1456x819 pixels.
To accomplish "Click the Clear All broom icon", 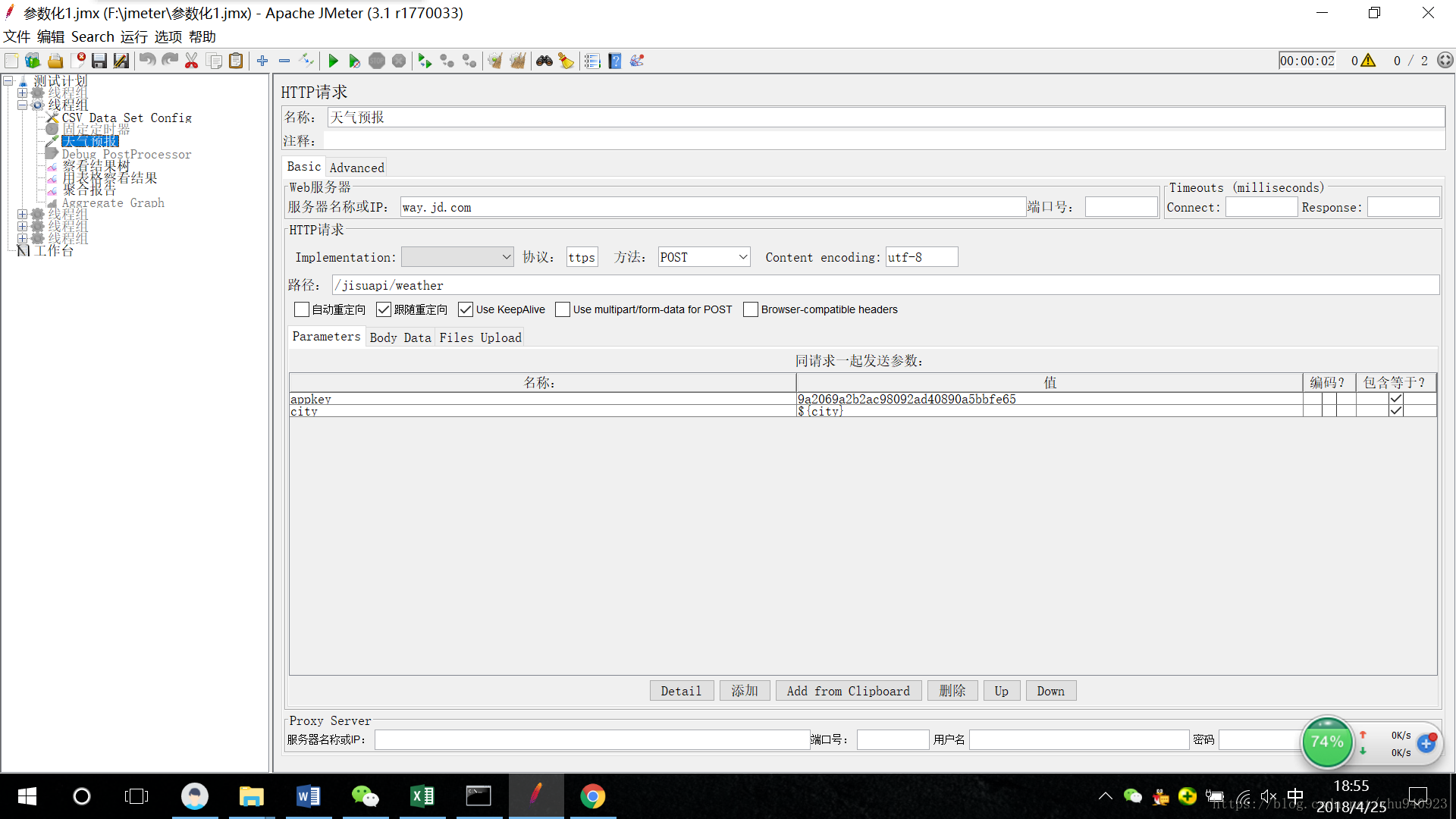I will point(517,61).
